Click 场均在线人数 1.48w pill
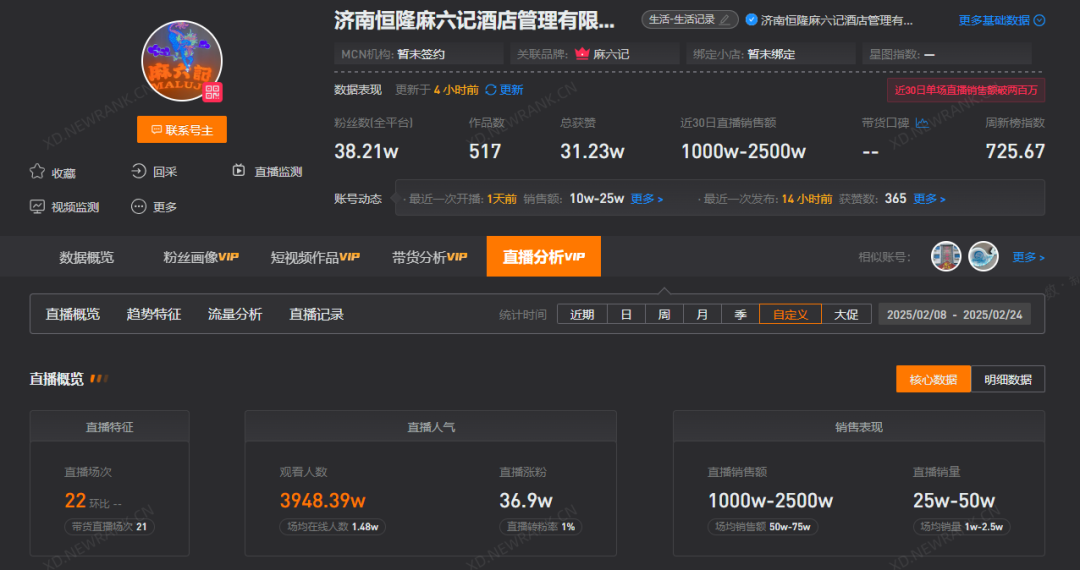This screenshot has width=1080, height=570. pyautogui.click(x=333, y=527)
